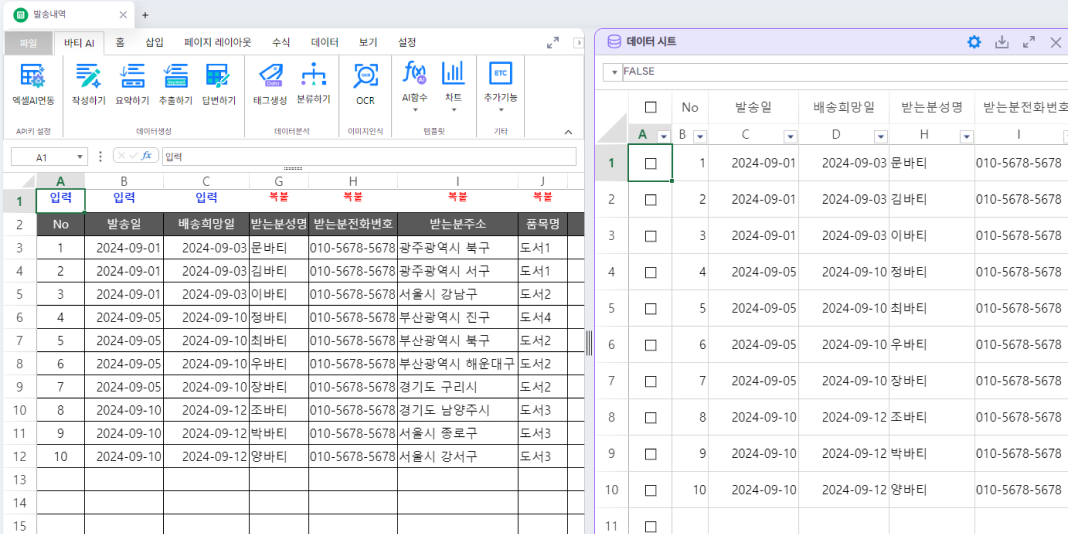Click the fx insert function button
The image size is (1068, 534).
(x=146, y=156)
